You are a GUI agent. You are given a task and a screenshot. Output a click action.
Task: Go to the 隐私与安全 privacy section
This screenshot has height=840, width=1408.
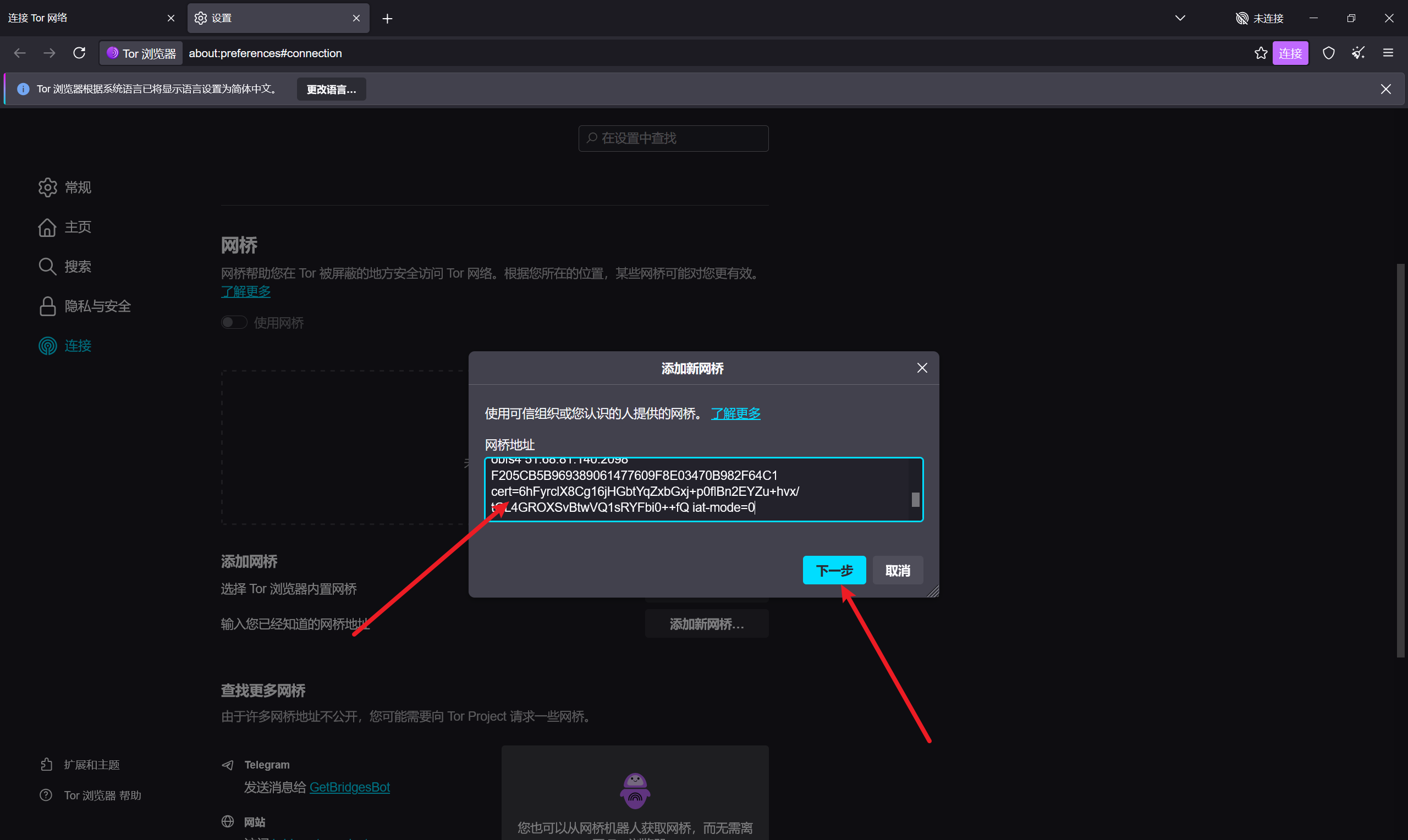pyautogui.click(x=85, y=306)
